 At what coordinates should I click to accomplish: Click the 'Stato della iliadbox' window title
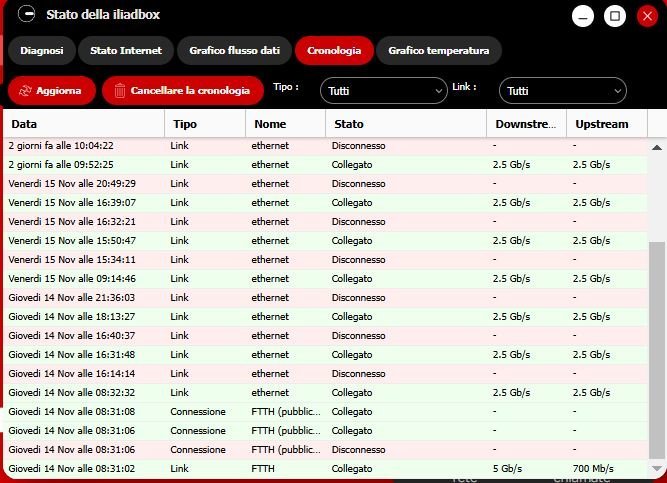pos(103,14)
